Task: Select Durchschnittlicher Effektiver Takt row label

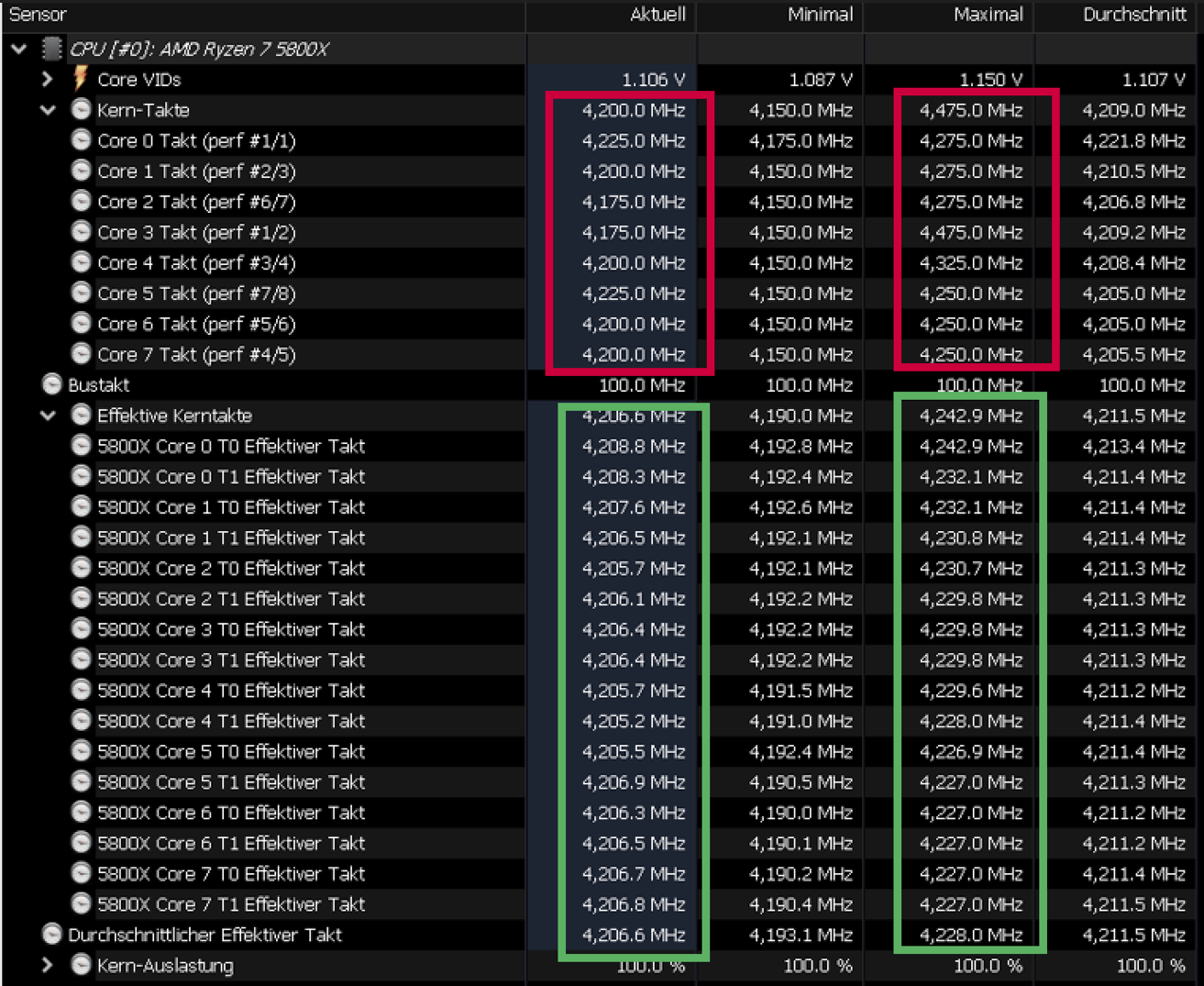Action: 204,935
